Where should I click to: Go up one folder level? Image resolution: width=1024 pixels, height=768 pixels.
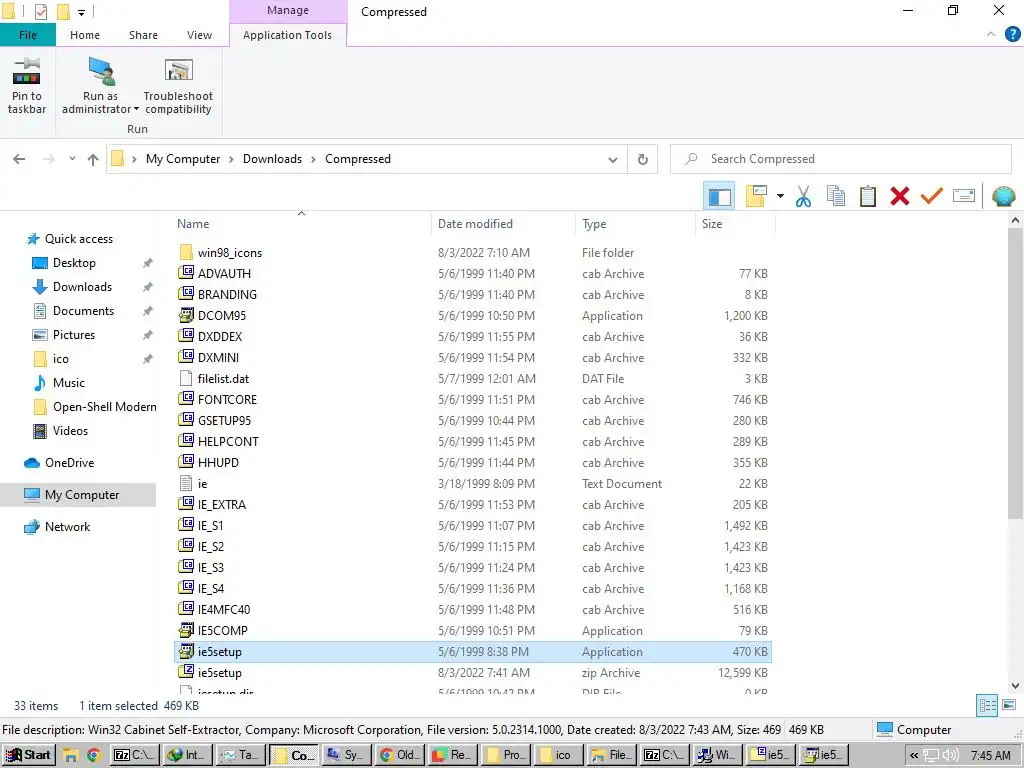click(93, 159)
